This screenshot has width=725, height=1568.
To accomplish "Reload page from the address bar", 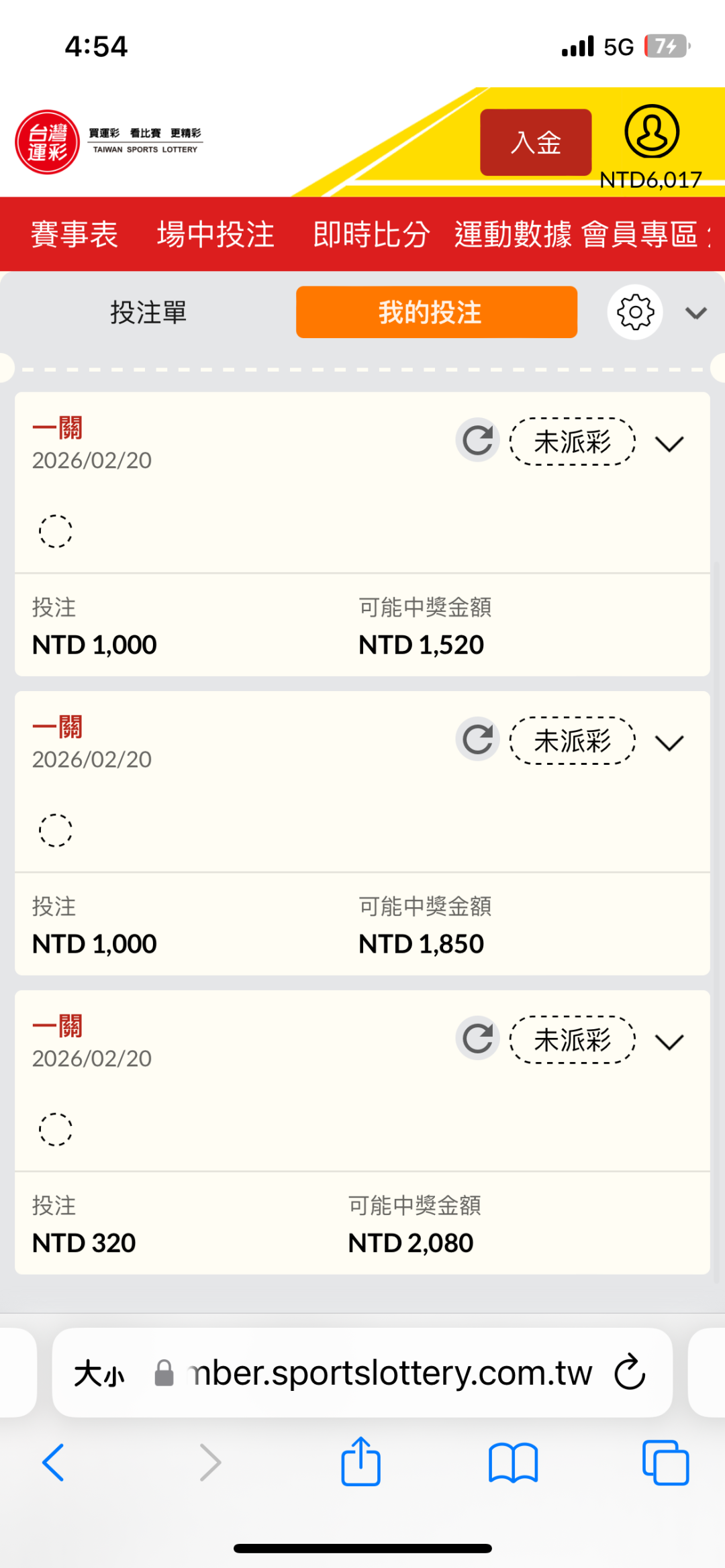I will pyautogui.click(x=630, y=1372).
